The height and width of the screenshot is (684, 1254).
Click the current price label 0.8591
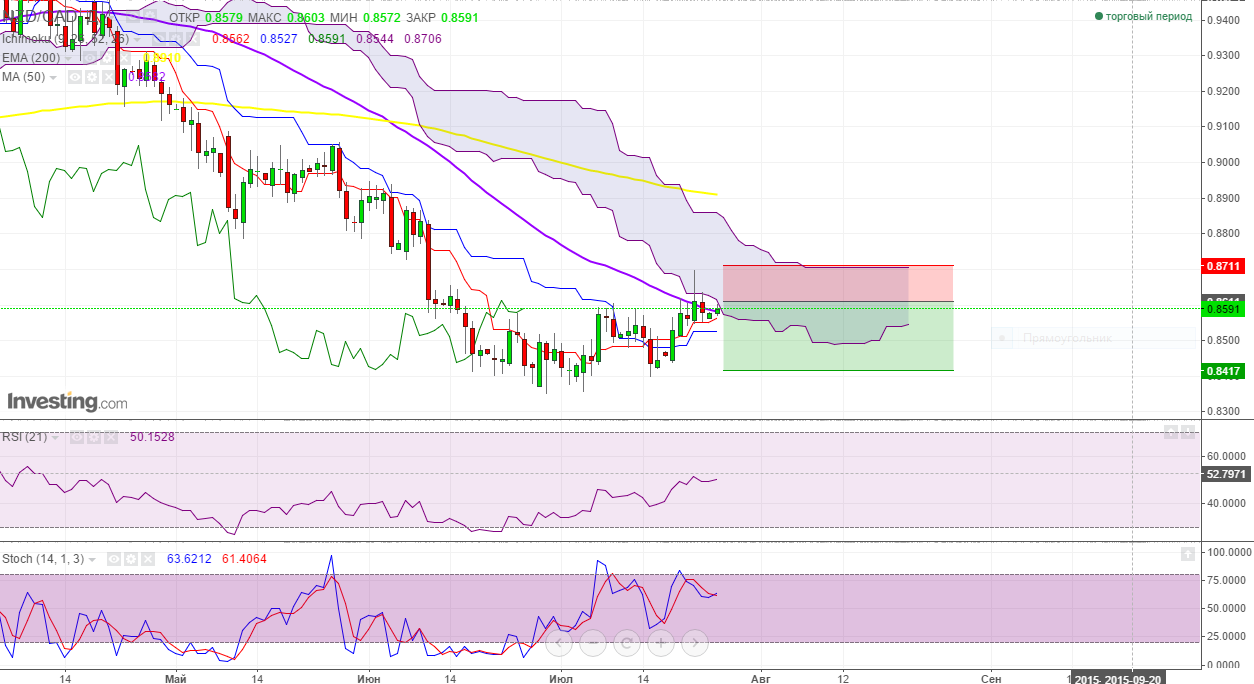(x=1225, y=310)
